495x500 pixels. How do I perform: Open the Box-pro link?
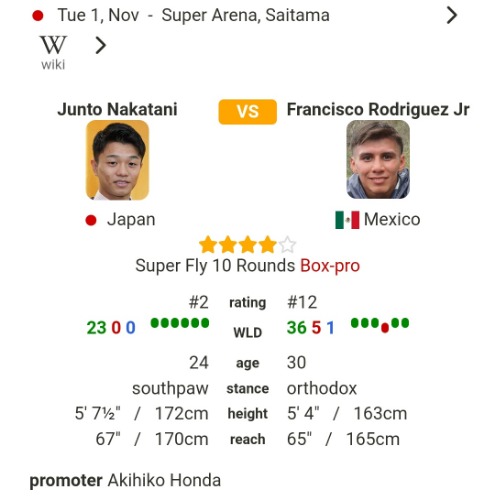coord(330,266)
